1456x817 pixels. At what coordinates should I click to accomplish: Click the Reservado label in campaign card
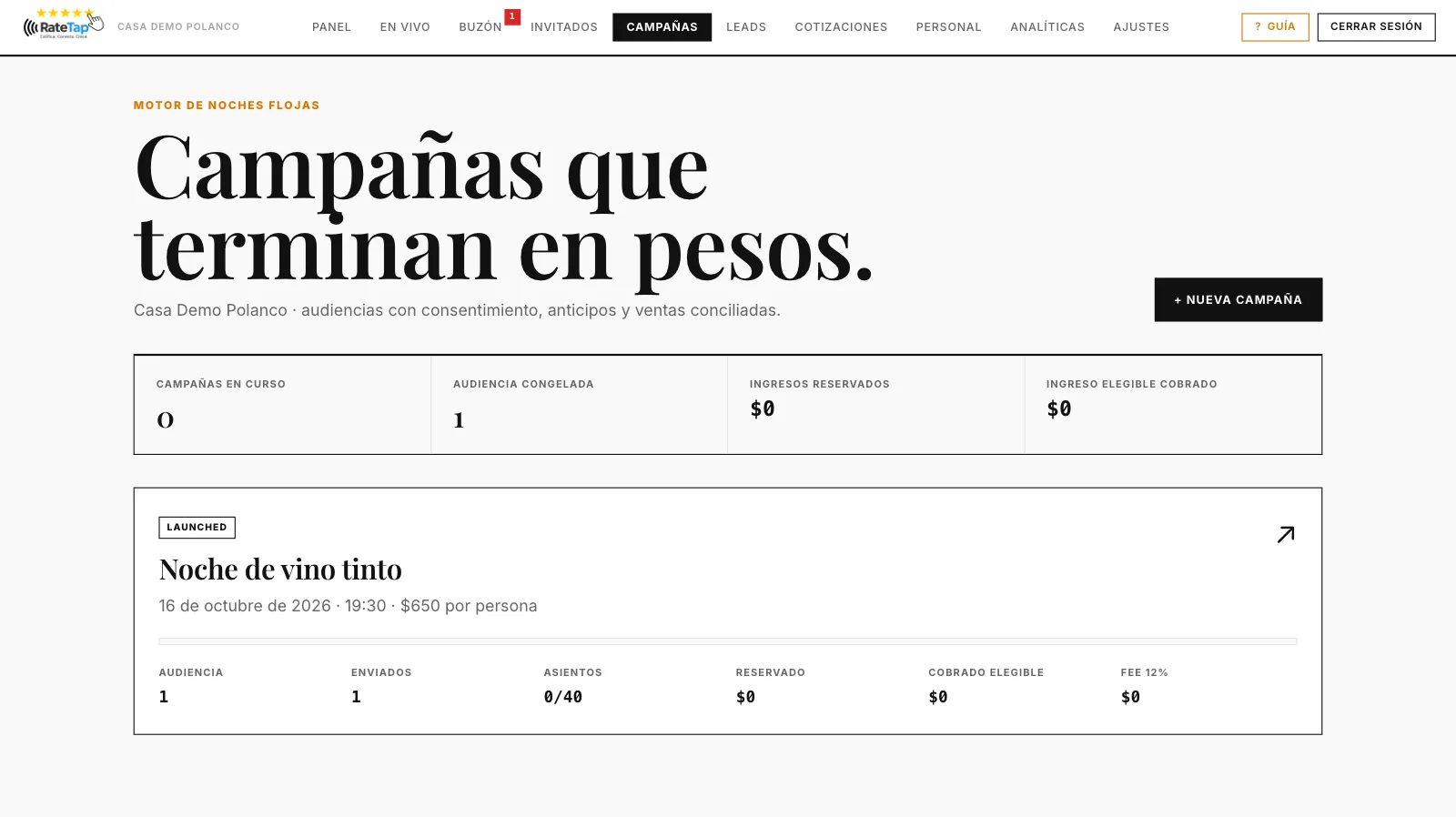[770, 672]
